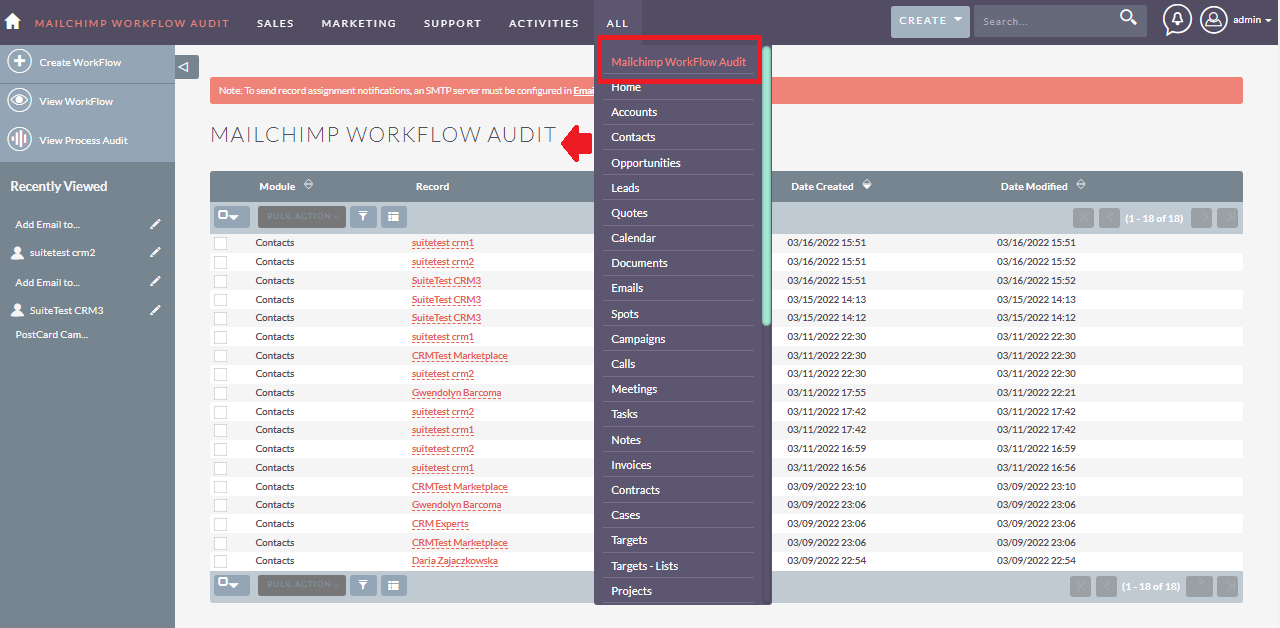1280x628 pixels.
Task: Open column chooser icon in bottom toolbar
Action: point(393,585)
